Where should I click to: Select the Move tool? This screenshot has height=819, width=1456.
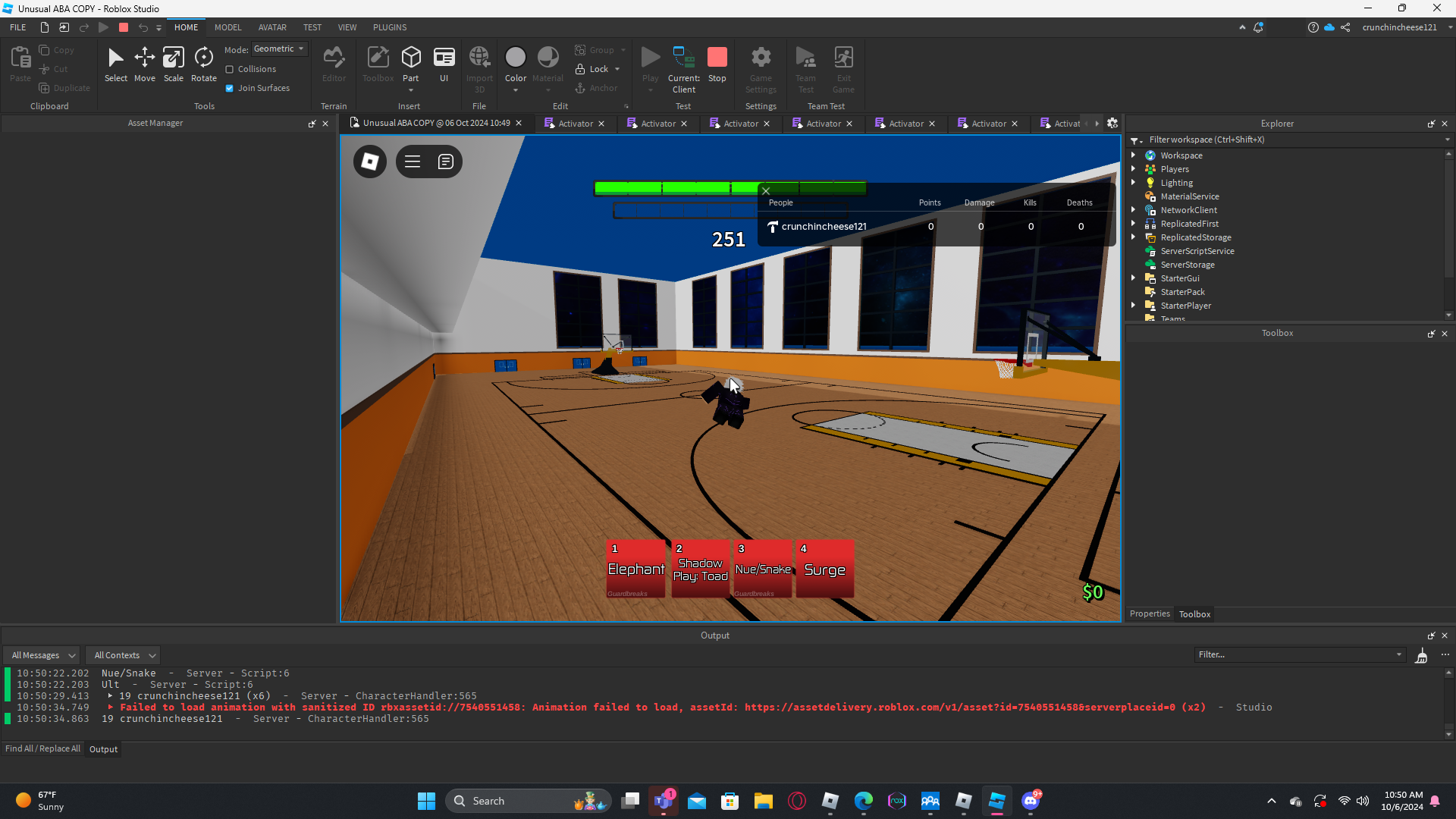tap(144, 64)
